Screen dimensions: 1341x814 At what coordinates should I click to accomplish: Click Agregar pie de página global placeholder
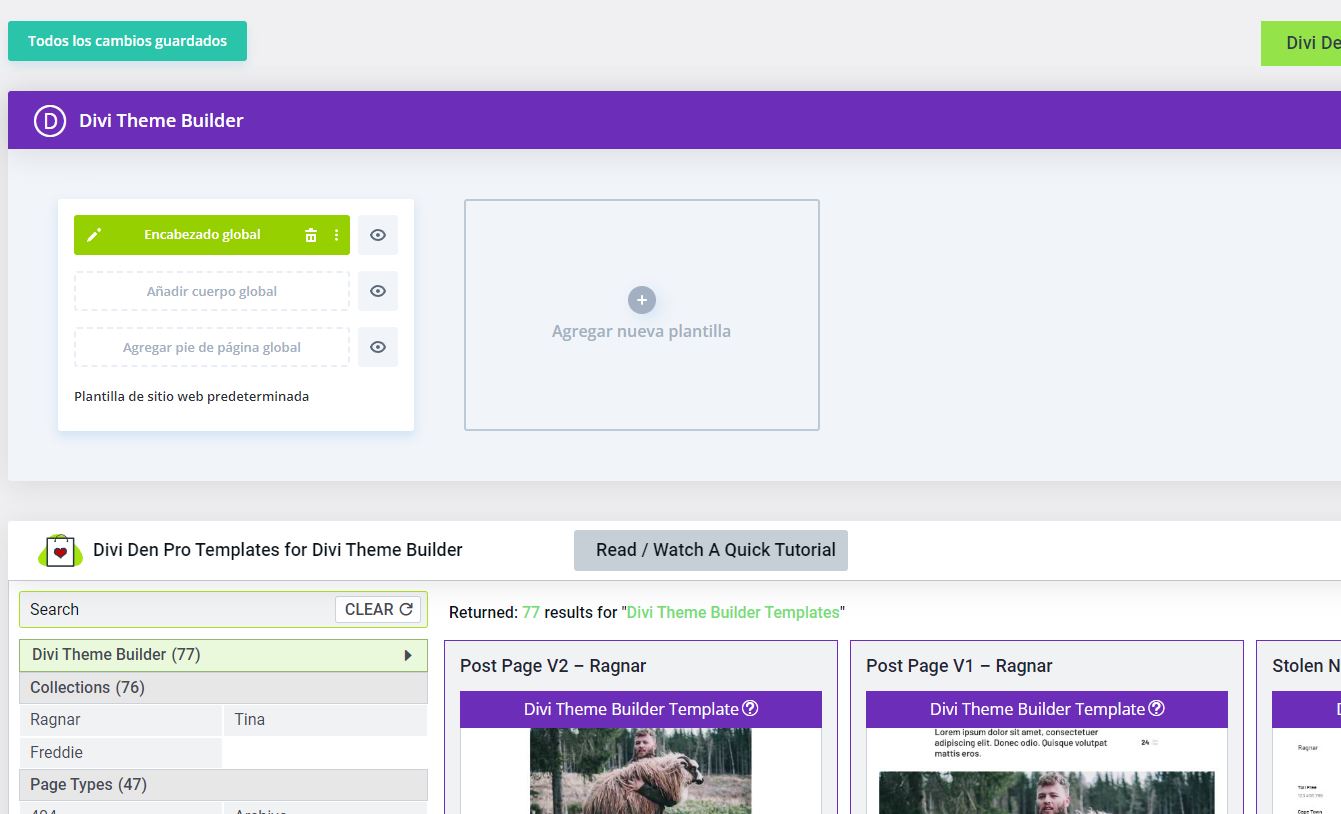click(212, 347)
